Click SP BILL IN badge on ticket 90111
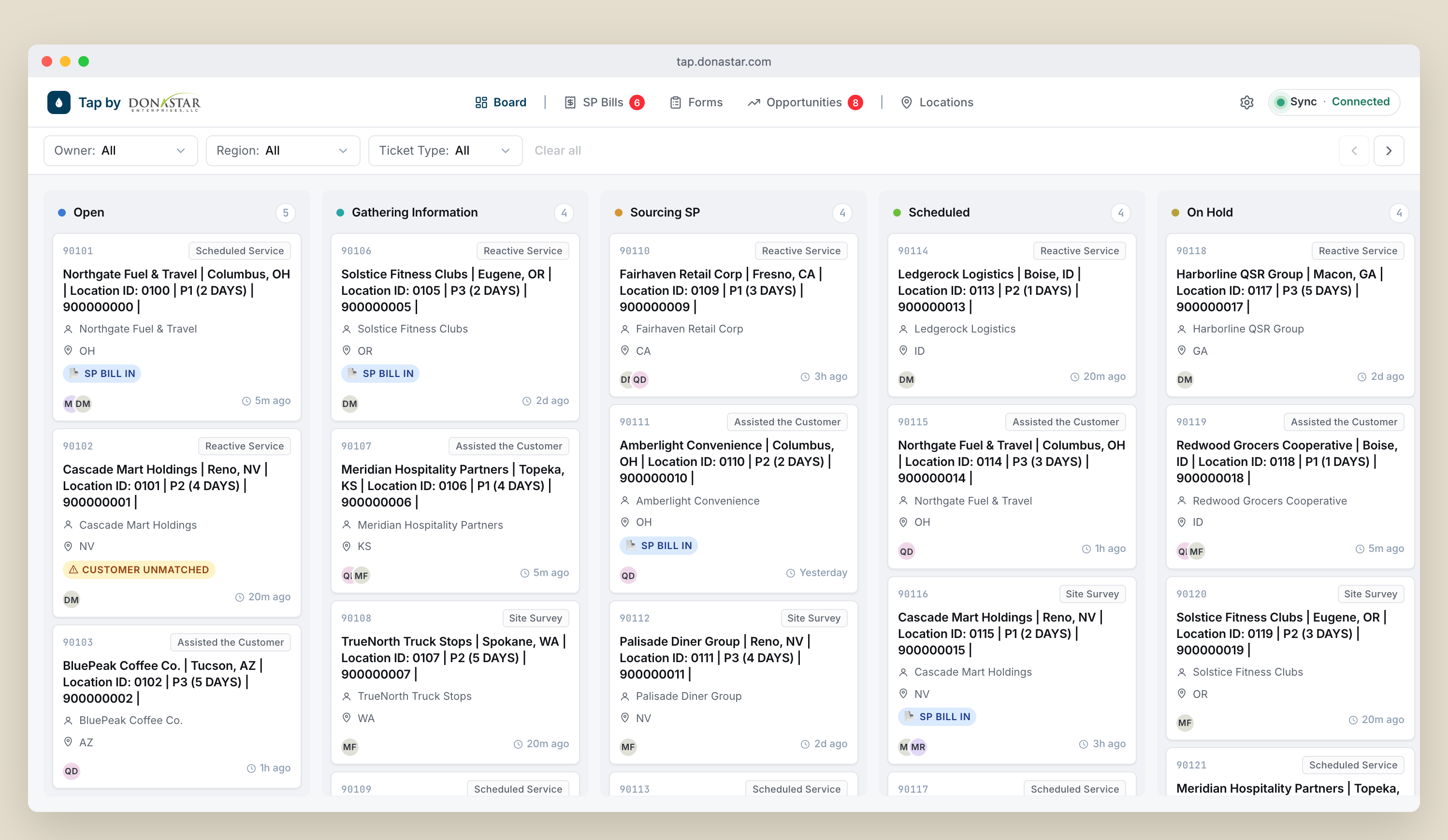The image size is (1448, 840). (x=658, y=545)
